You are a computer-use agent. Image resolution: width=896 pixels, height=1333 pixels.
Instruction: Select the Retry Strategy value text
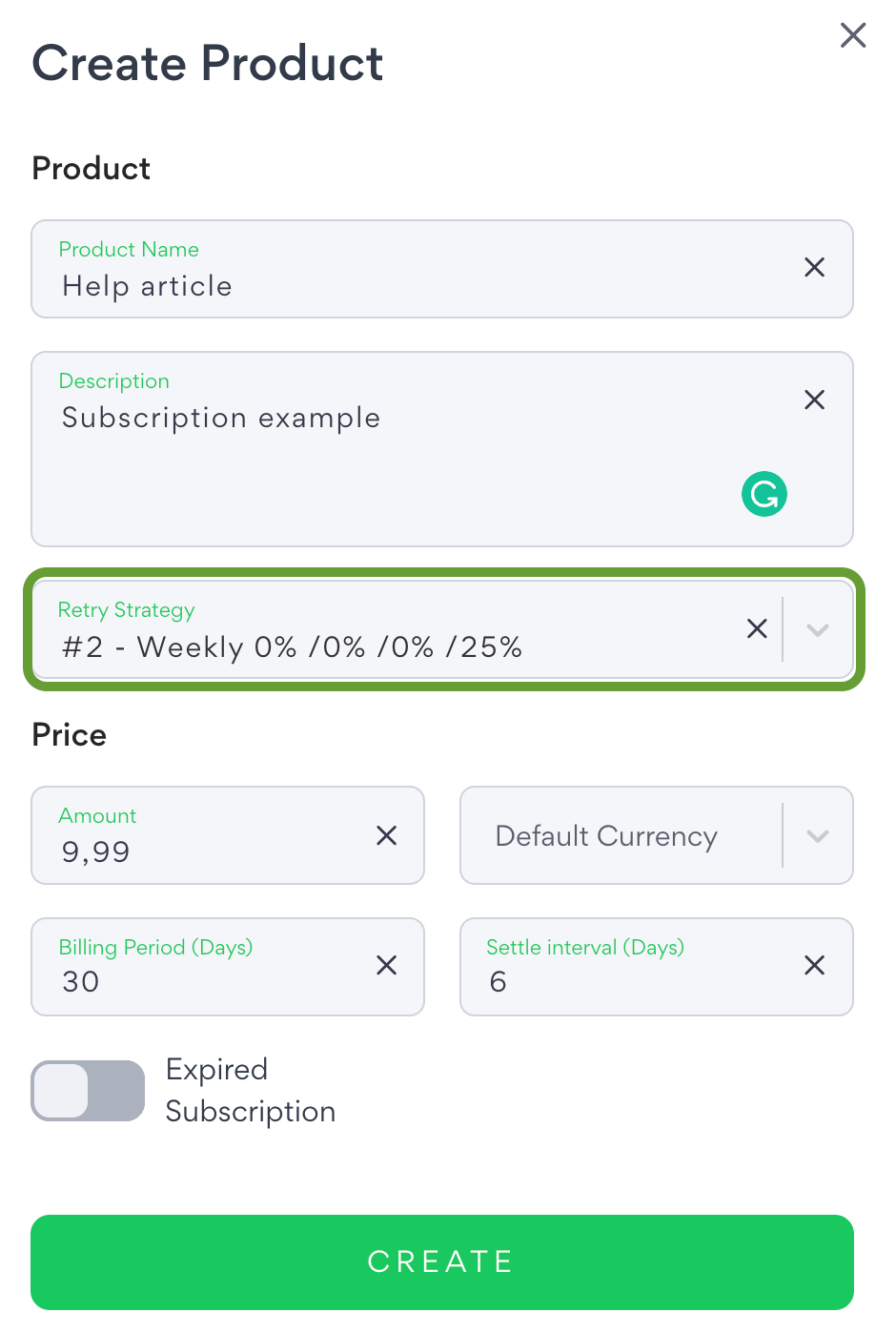pyautogui.click(x=292, y=647)
